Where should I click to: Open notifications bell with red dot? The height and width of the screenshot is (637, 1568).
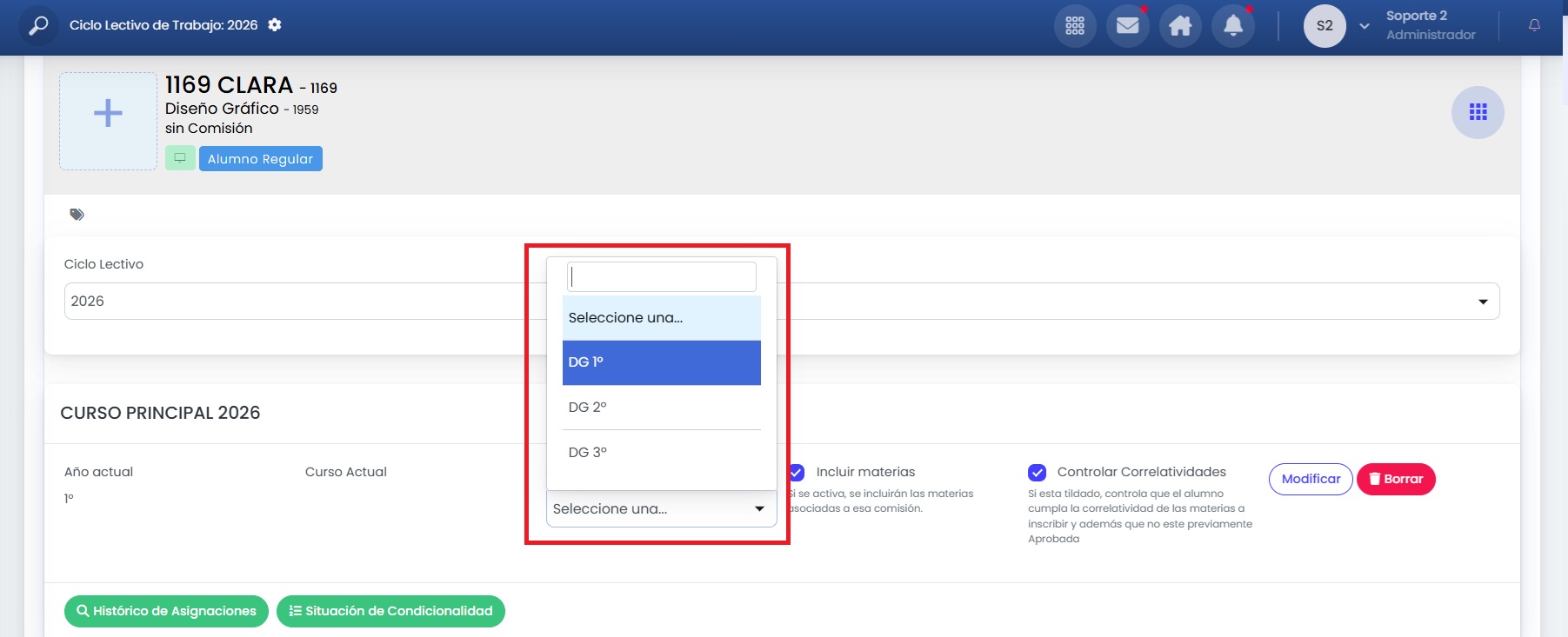pos(1233,26)
